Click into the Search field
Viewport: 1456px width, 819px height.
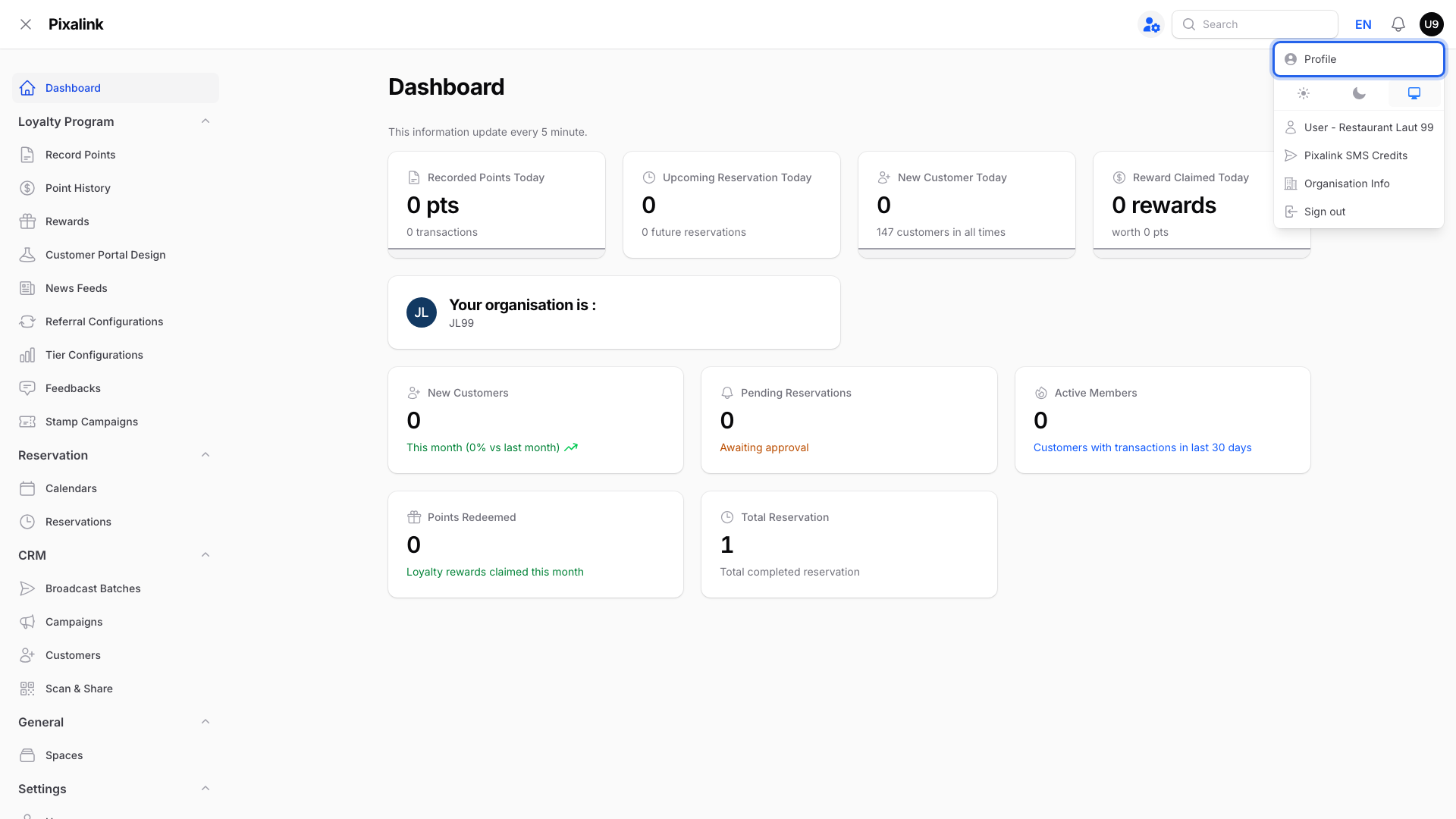pyautogui.click(x=1254, y=24)
